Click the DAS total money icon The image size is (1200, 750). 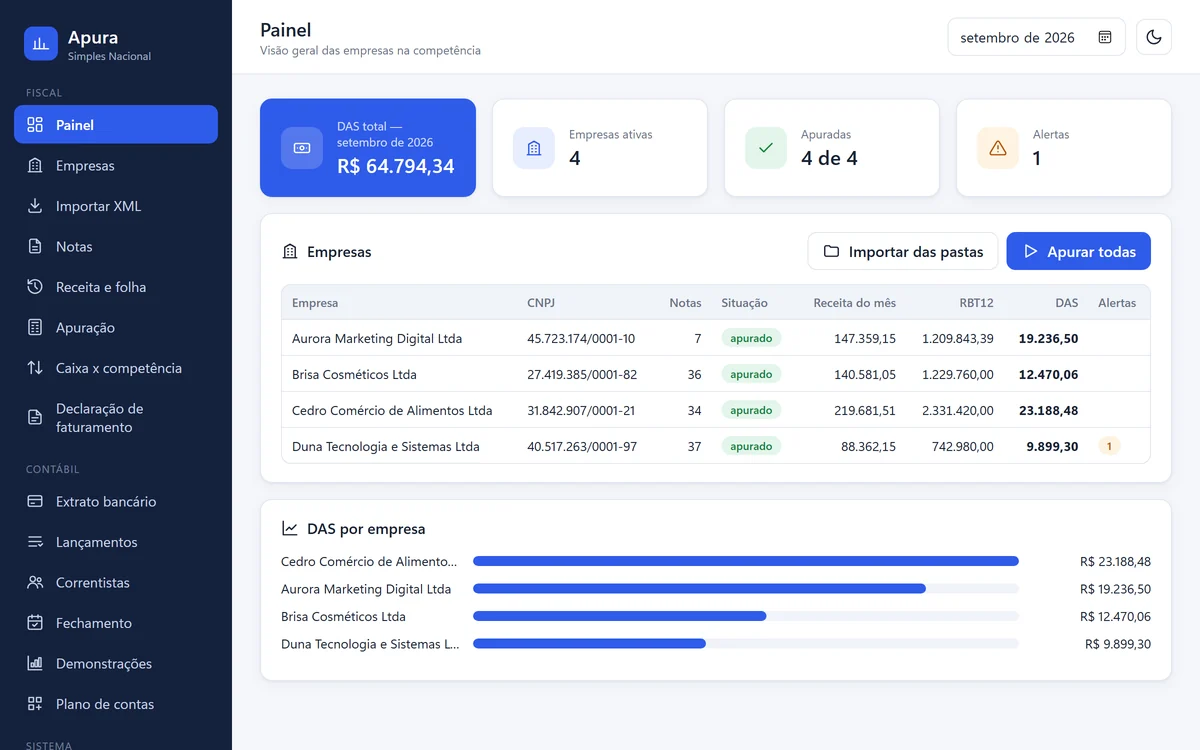coord(302,148)
